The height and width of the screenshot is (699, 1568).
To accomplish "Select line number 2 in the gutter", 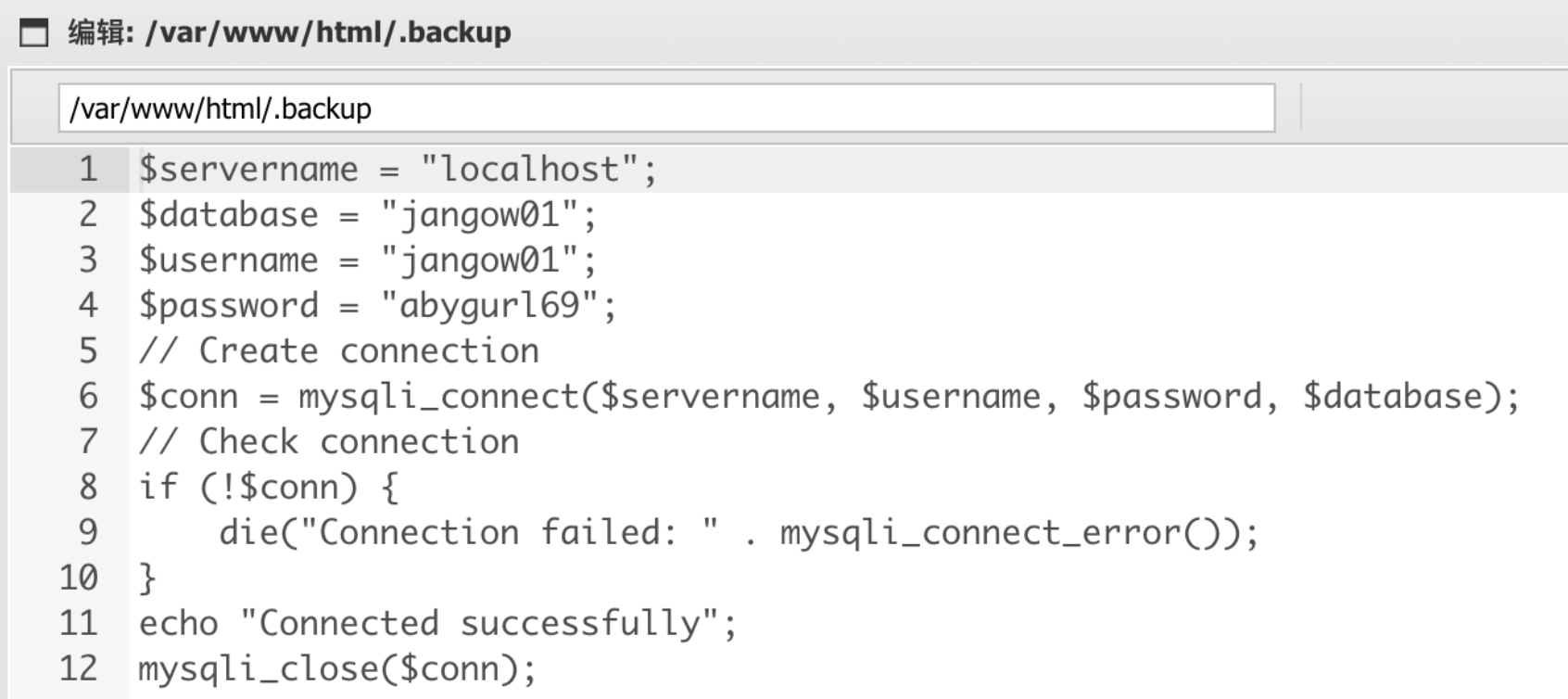I will (x=88, y=214).
